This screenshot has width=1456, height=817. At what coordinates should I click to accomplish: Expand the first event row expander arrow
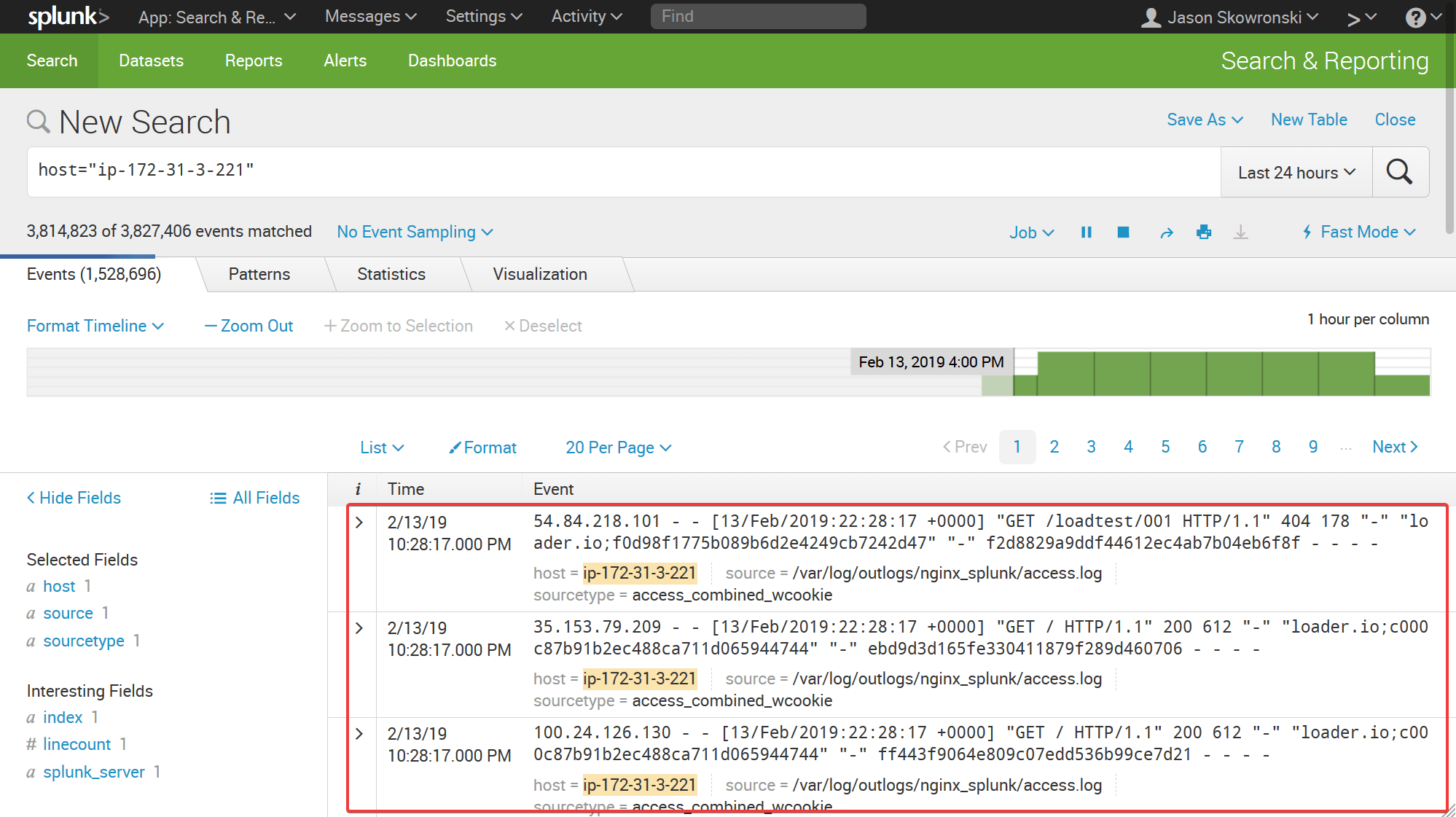coord(359,521)
